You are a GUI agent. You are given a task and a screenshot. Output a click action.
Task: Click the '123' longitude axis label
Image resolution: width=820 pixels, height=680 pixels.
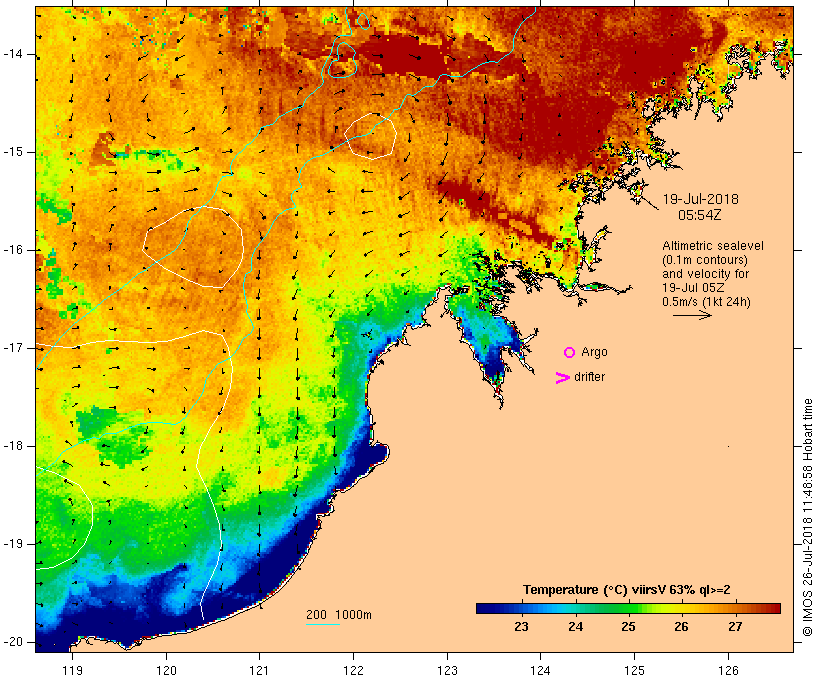[x=447, y=671]
